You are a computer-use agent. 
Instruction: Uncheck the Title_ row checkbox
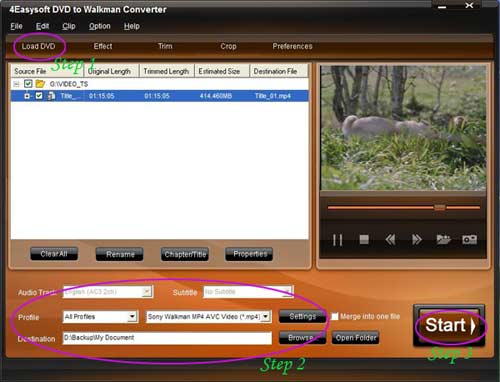(39, 96)
